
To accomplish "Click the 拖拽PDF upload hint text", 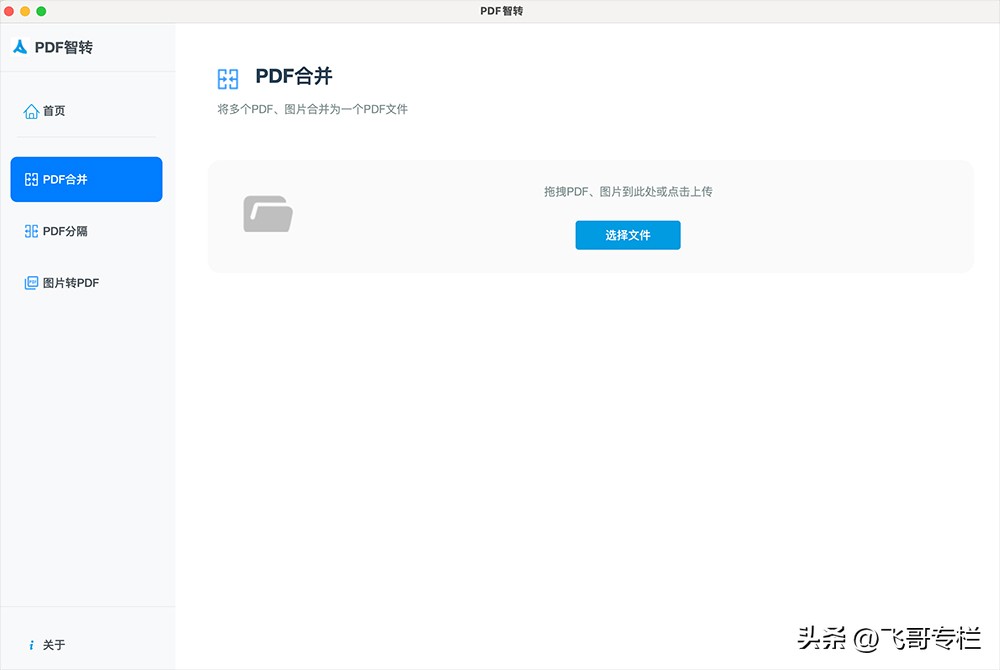I will point(626,192).
